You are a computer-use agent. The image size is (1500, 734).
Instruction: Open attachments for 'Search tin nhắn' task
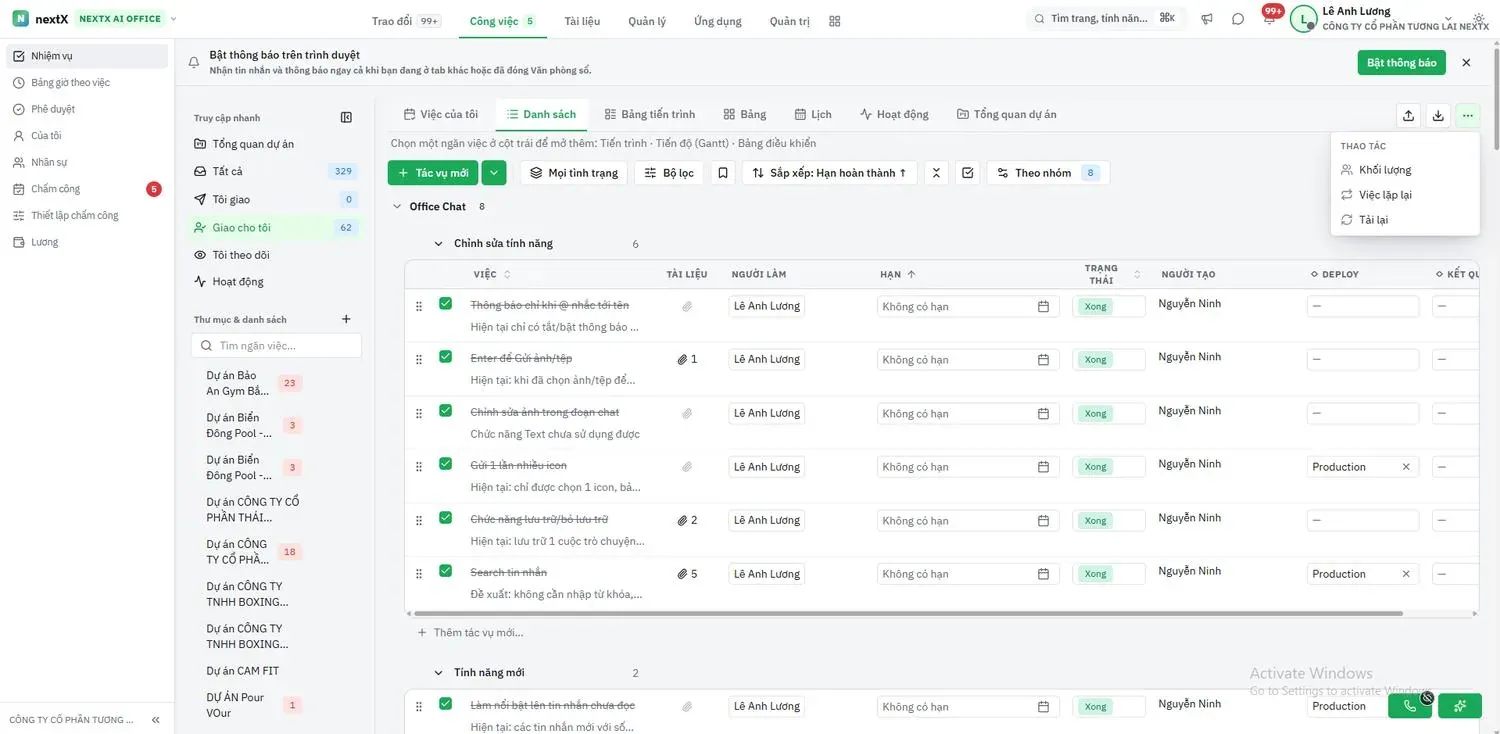pyautogui.click(x=687, y=574)
